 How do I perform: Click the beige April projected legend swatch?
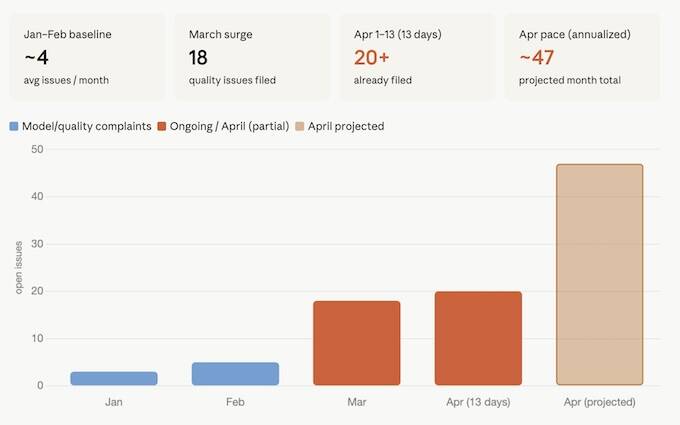coord(300,126)
